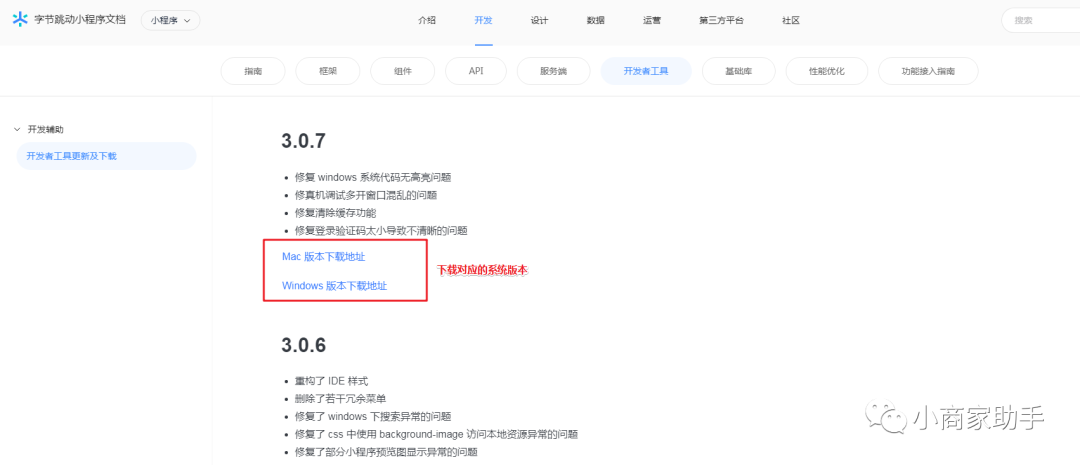Open the 功能接入指南 pill button
Screen dimensions: 1080x465
928,71
